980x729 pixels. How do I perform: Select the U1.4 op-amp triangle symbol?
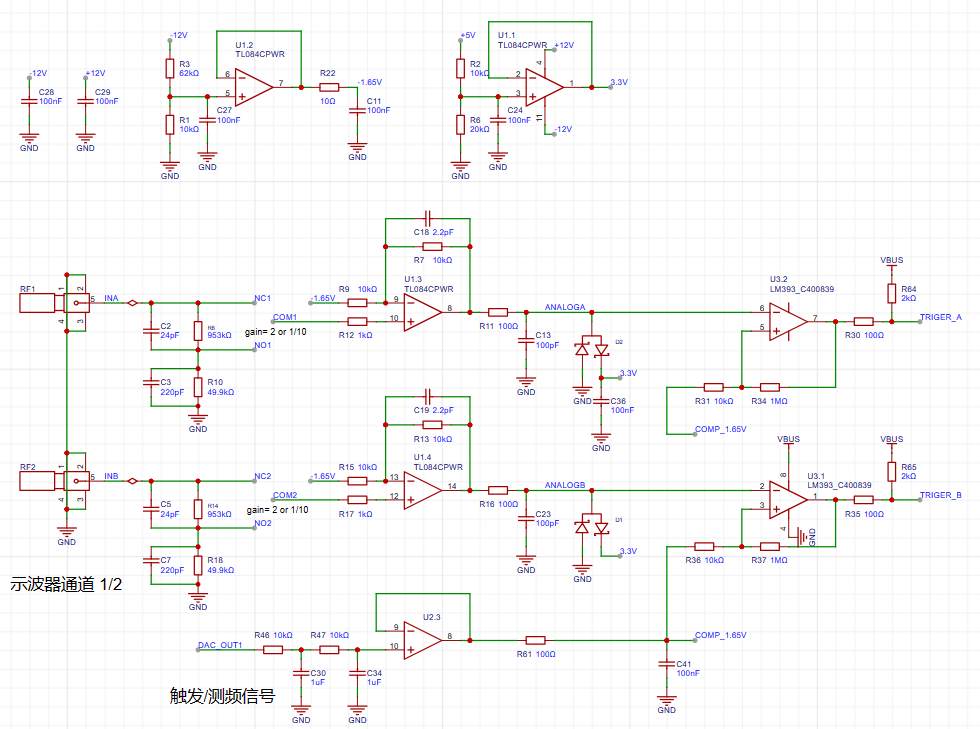pos(422,490)
